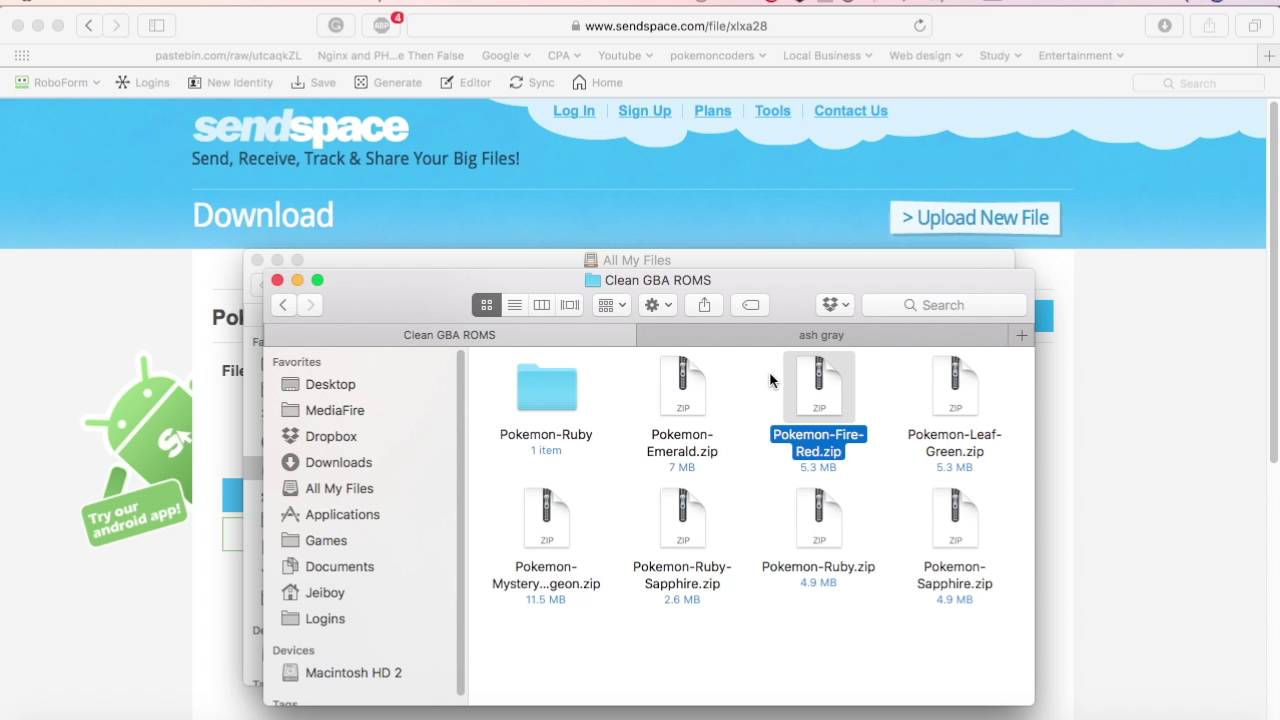Click the sendspace logo

(301, 129)
